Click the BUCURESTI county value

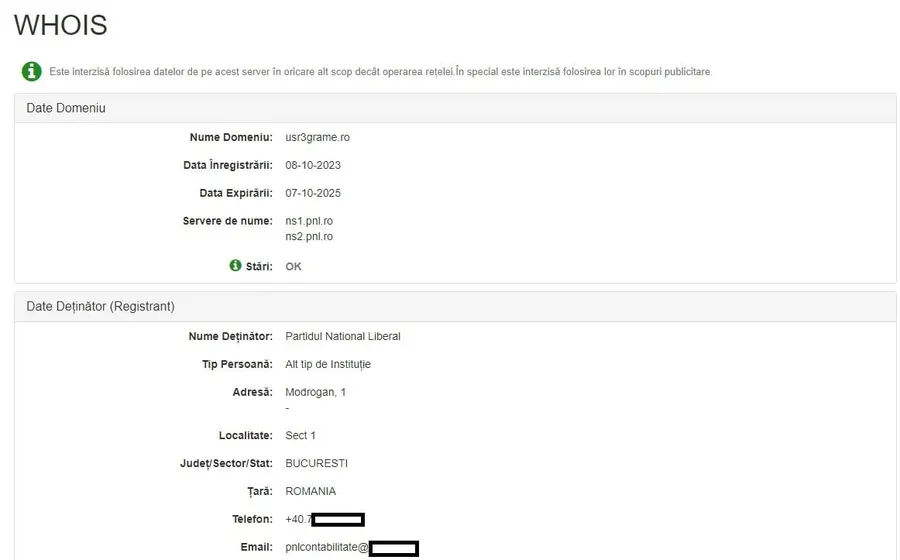[x=316, y=463]
